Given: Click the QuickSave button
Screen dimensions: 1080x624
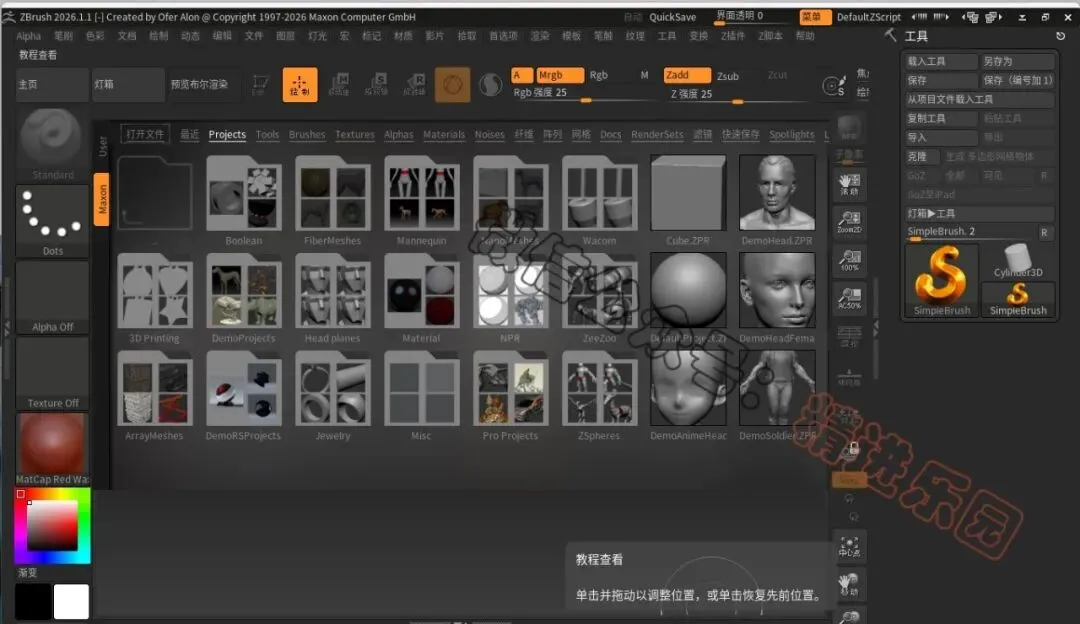Looking at the screenshot, I should [672, 17].
